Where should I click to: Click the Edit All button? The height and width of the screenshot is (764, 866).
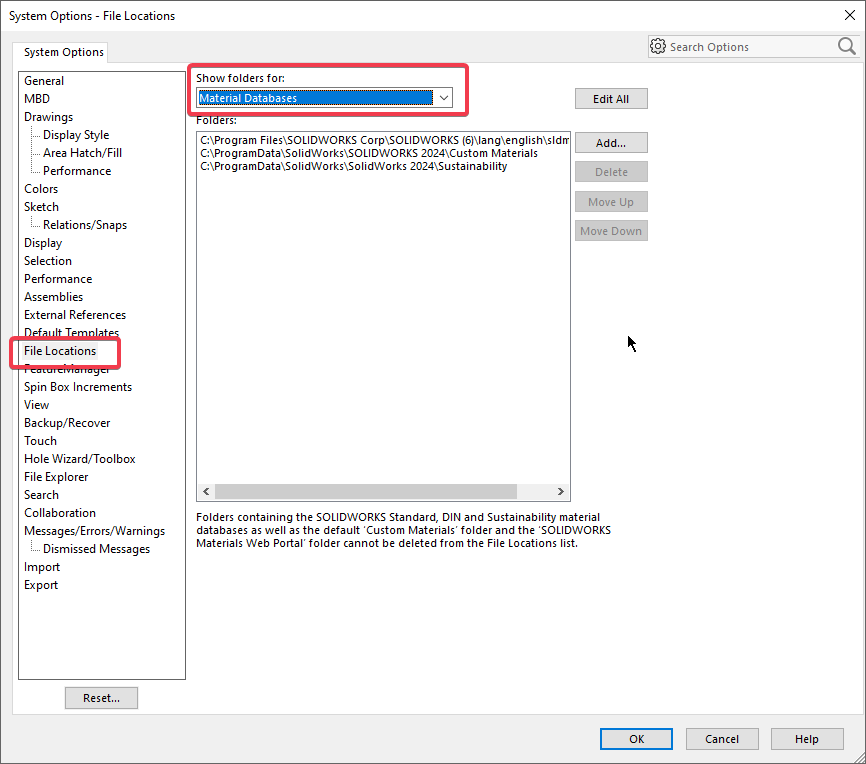pos(611,99)
